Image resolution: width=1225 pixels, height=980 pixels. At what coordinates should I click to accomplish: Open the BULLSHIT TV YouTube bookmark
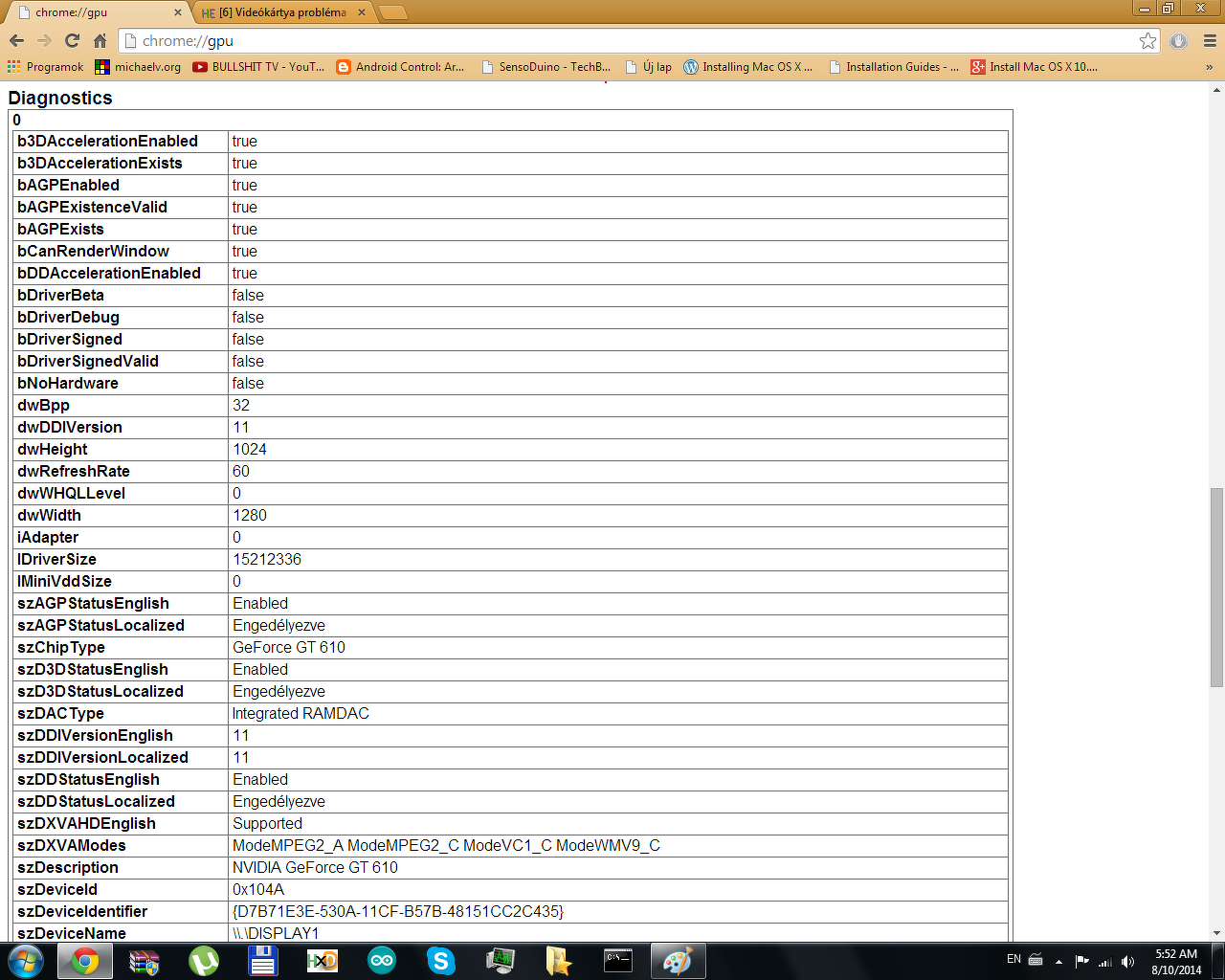tap(258, 67)
